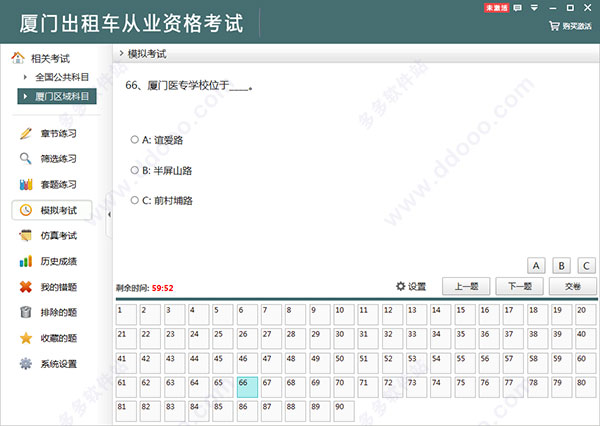Image resolution: width=600 pixels, height=426 pixels.
Task: Go to previous question with 上一题
Action: 466,286
